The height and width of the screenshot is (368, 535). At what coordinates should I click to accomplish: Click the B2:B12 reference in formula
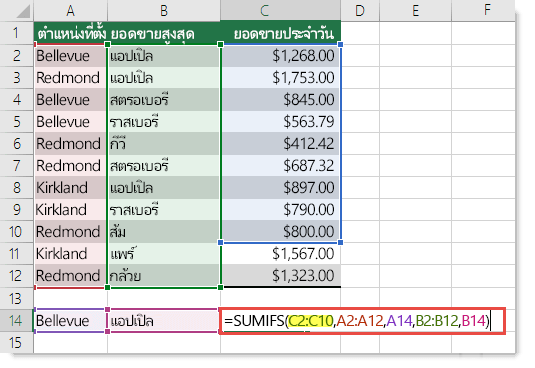[x=437, y=321]
